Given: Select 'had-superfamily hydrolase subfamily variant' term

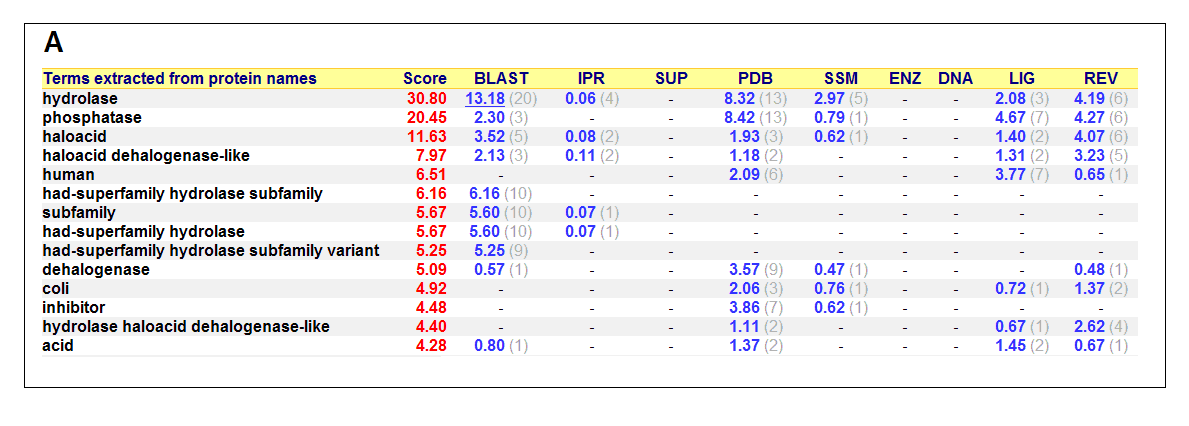Looking at the screenshot, I should point(212,250).
